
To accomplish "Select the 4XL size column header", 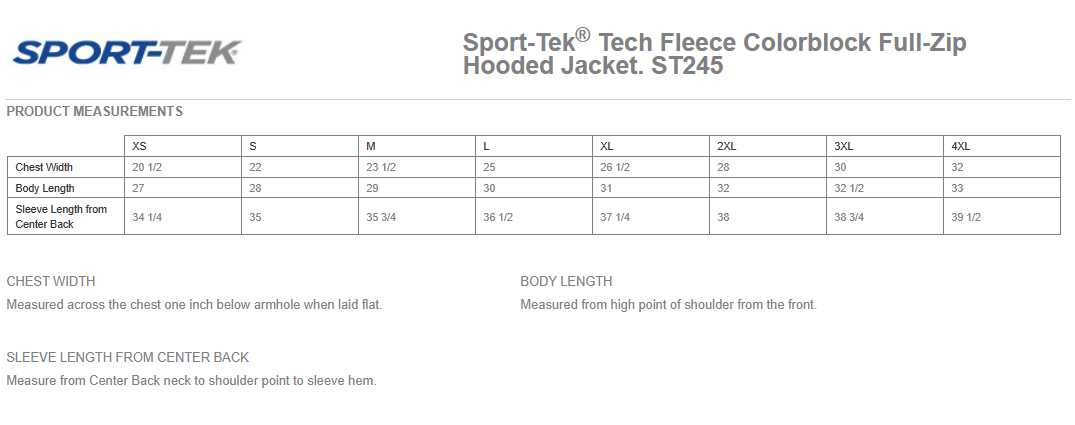I will coord(962,146).
